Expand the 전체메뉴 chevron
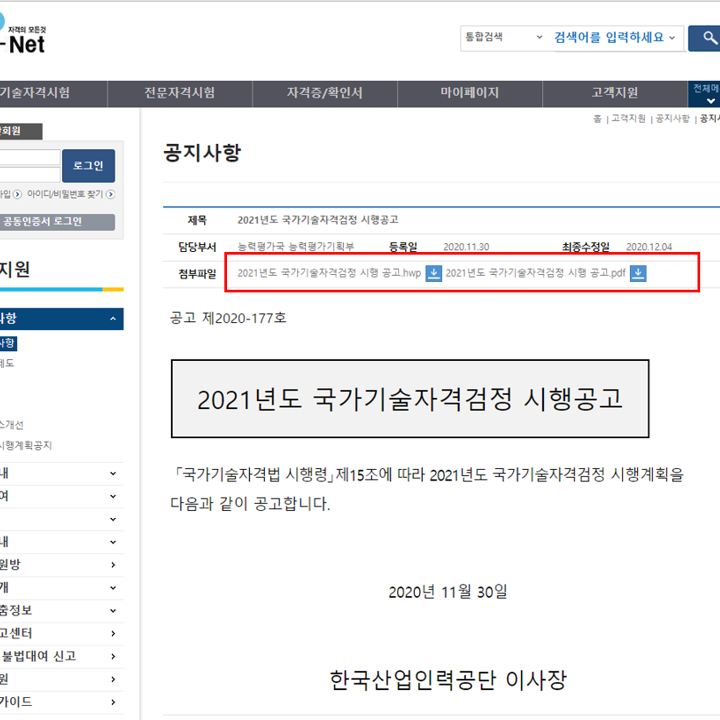 tap(710, 101)
